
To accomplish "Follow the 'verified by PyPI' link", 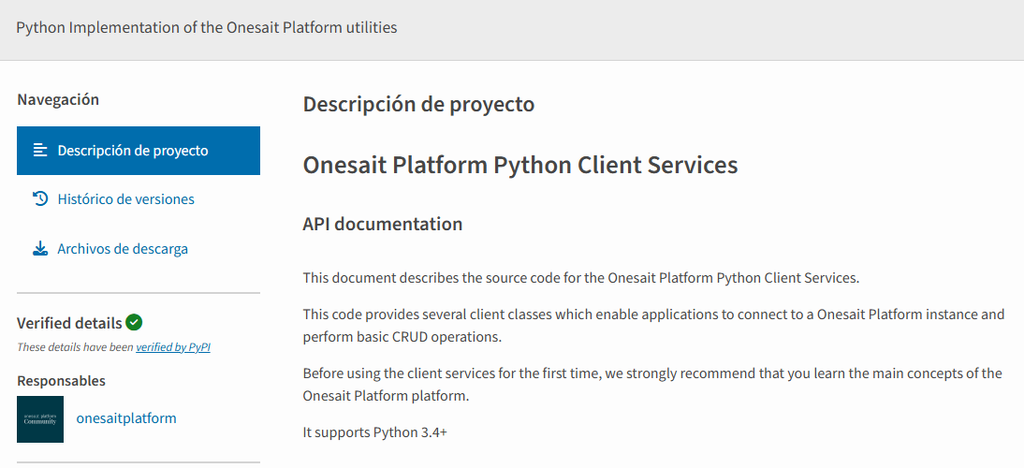I will [x=173, y=348].
